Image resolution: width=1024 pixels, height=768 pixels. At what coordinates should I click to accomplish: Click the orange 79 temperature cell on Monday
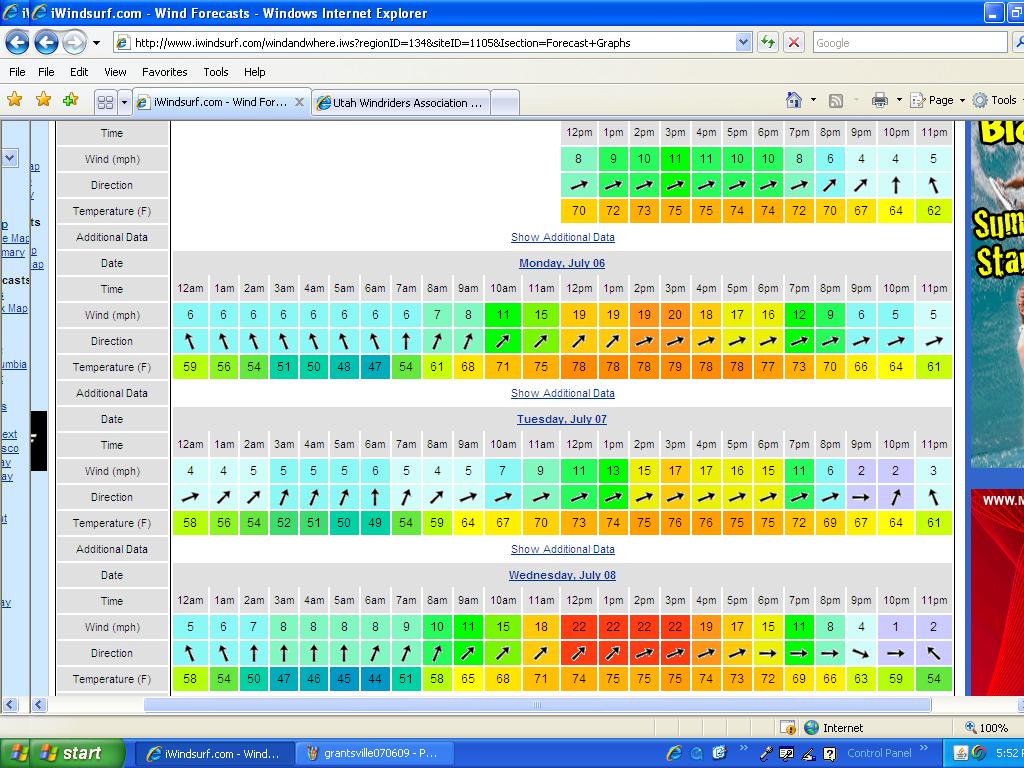[x=675, y=367]
